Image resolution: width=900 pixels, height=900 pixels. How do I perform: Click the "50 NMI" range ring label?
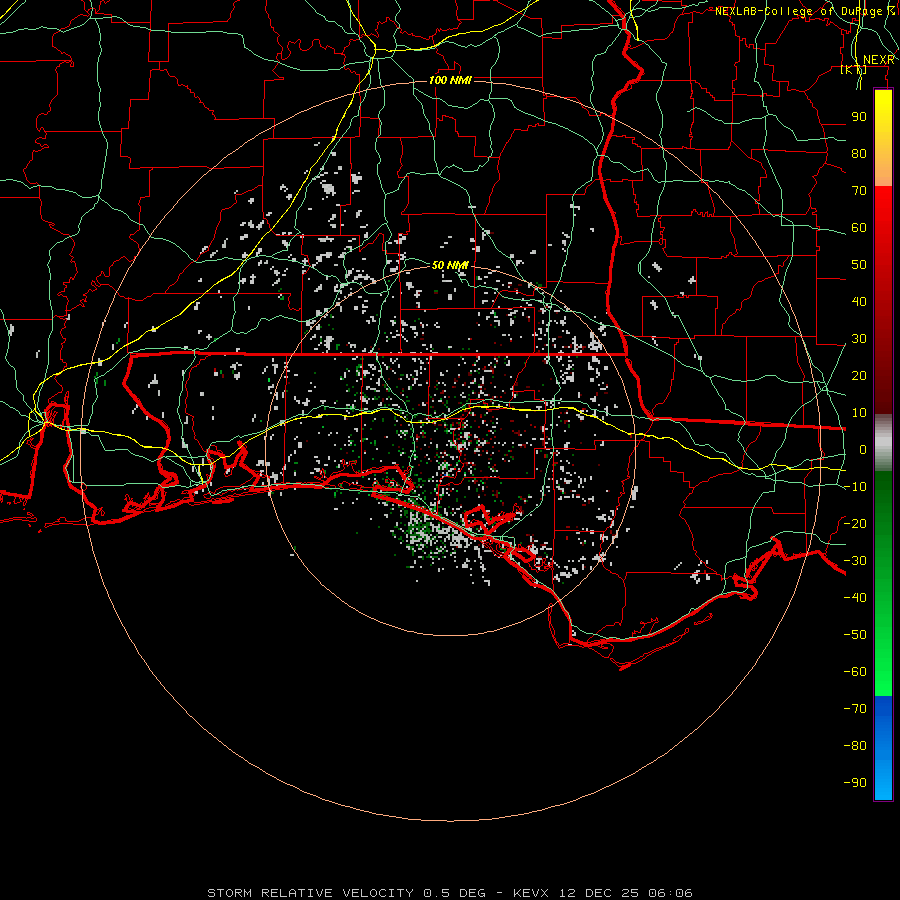point(450,265)
